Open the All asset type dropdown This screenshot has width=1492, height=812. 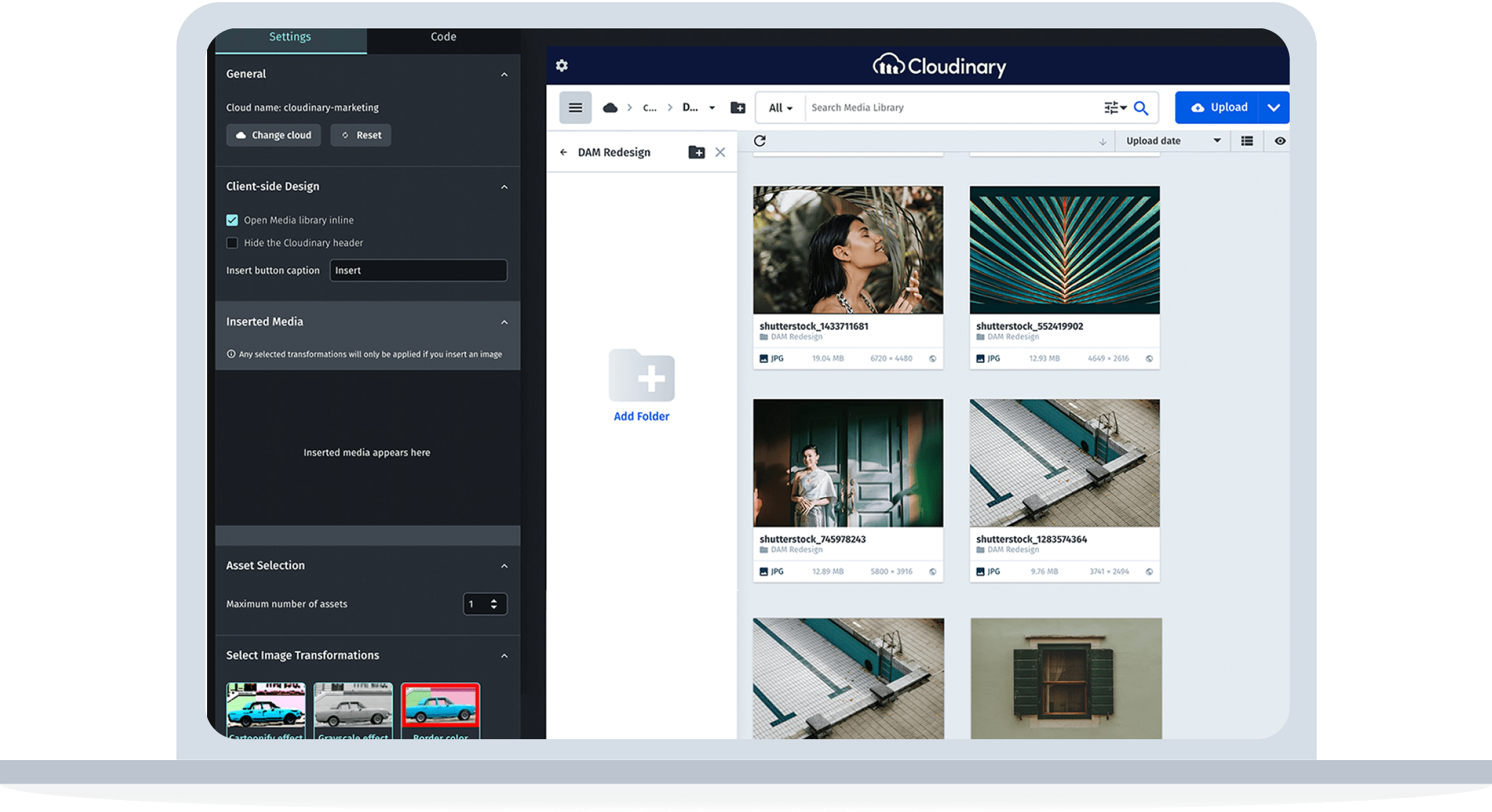point(780,108)
